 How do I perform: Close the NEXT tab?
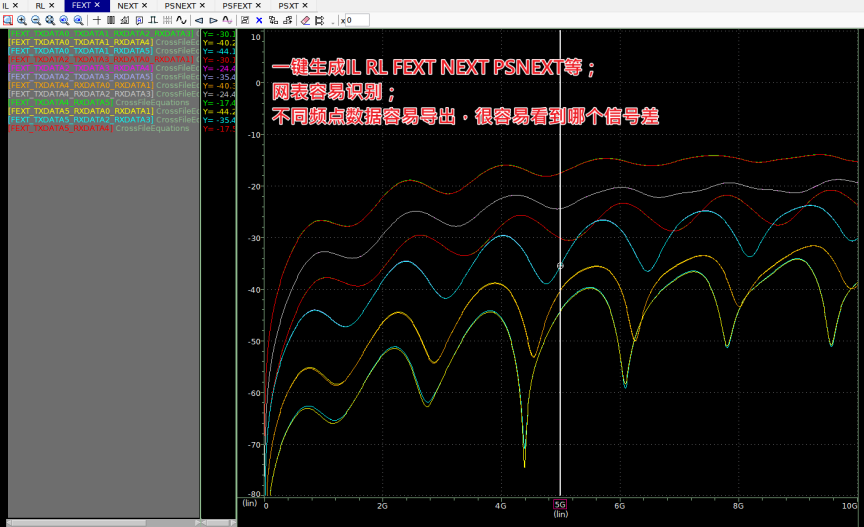pos(144,6)
